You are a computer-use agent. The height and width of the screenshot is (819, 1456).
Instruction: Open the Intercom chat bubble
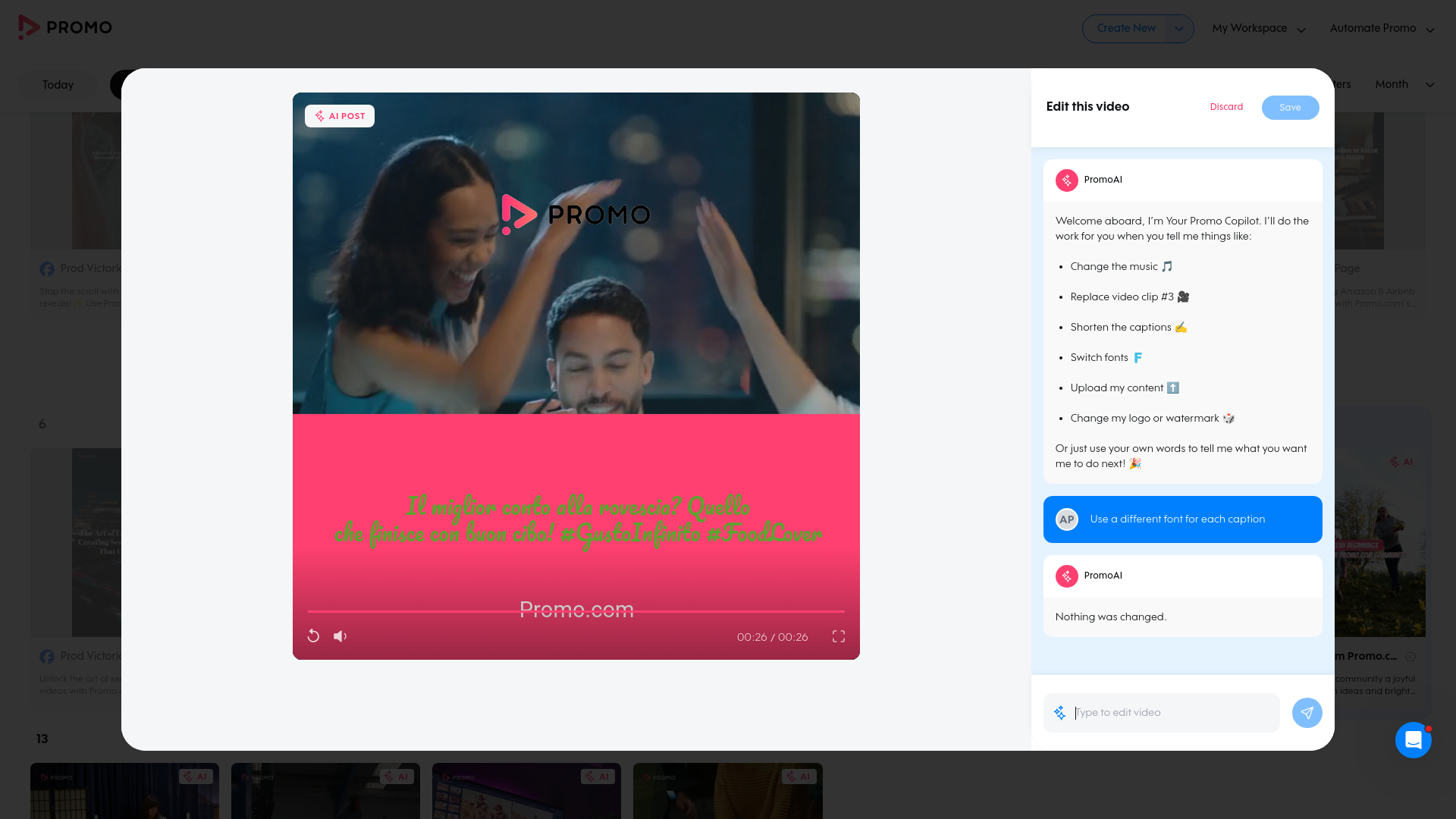[x=1414, y=740]
